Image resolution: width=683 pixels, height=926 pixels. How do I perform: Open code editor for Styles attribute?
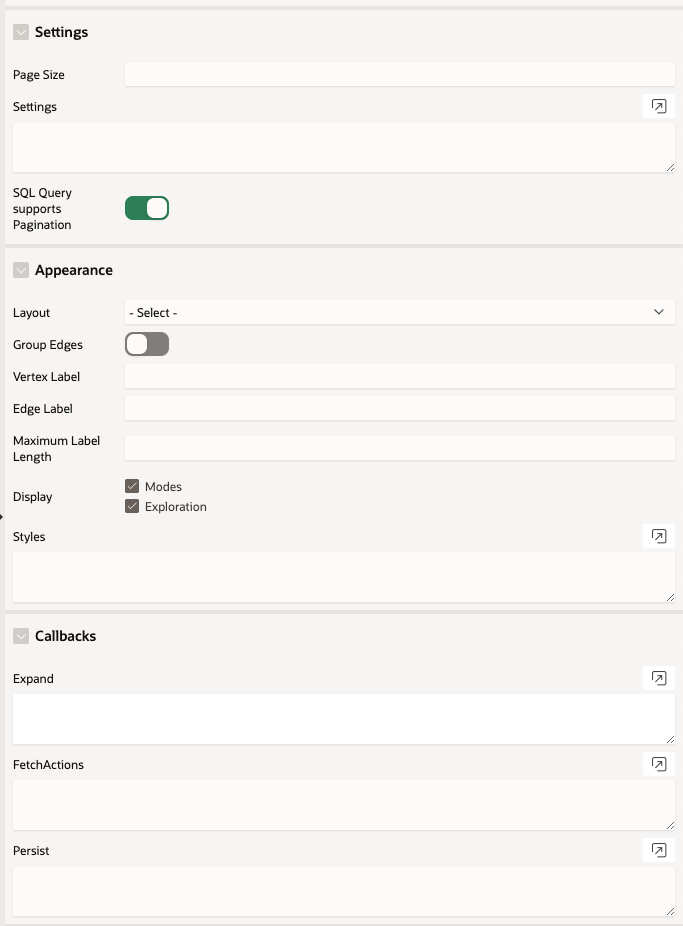(659, 536)
